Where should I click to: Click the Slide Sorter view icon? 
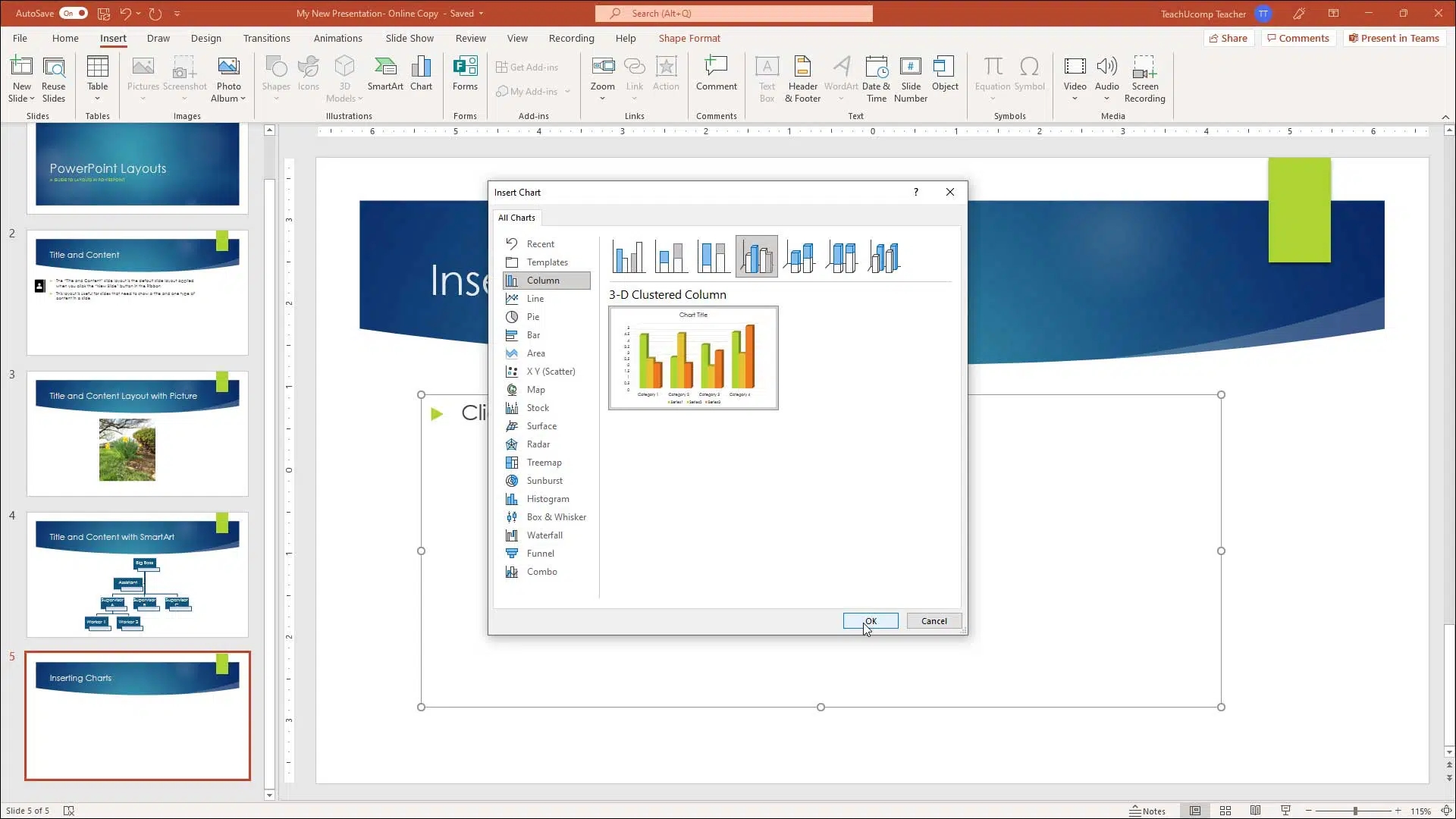coord(1225,811)
